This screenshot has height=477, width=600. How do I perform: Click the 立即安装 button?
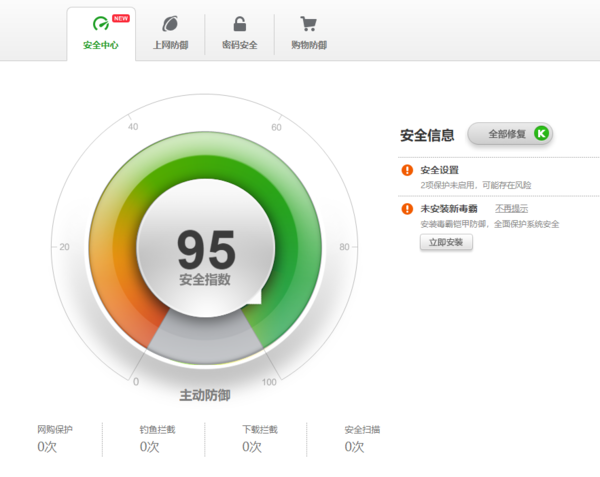446,242
